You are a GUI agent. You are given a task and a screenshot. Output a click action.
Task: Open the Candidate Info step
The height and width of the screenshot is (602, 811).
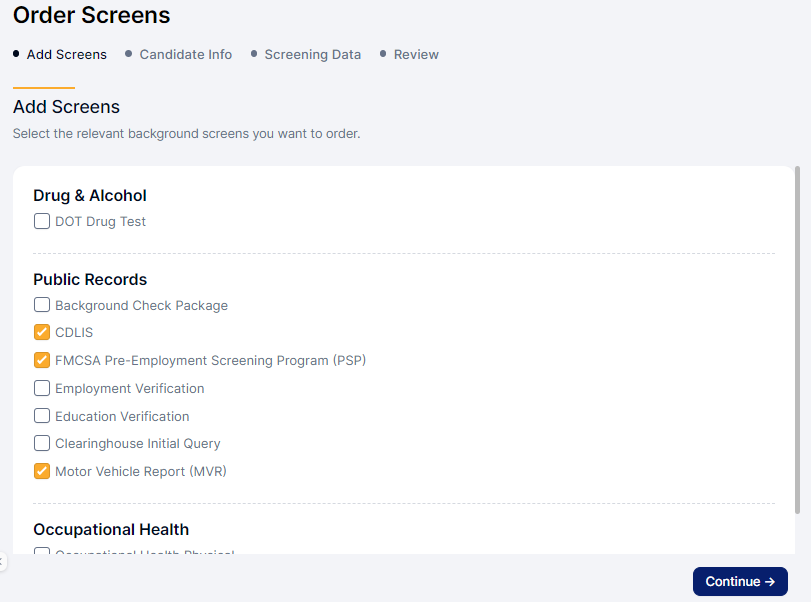(x=185, y=55)
